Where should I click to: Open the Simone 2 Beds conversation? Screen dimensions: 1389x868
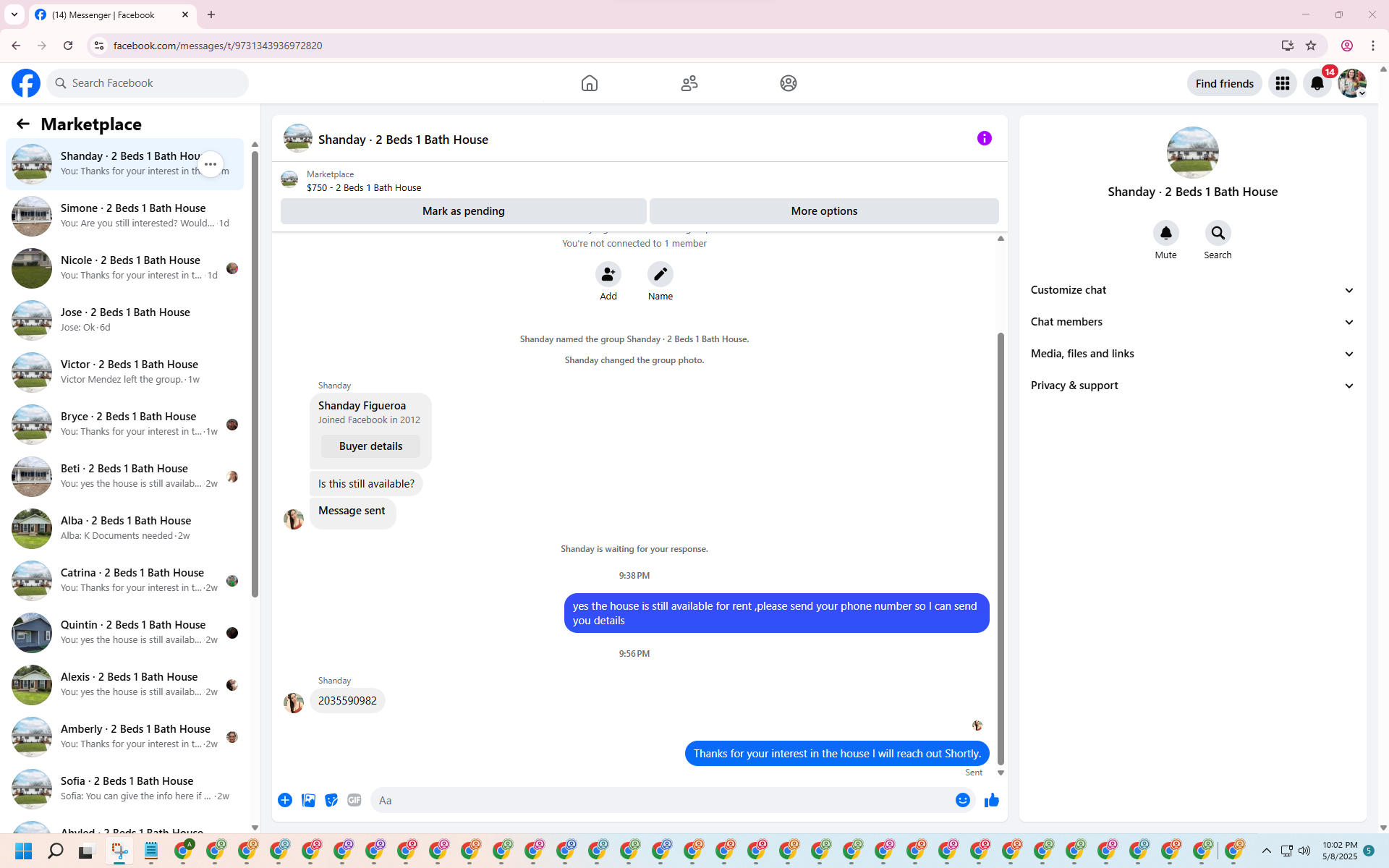pos(124,216)
